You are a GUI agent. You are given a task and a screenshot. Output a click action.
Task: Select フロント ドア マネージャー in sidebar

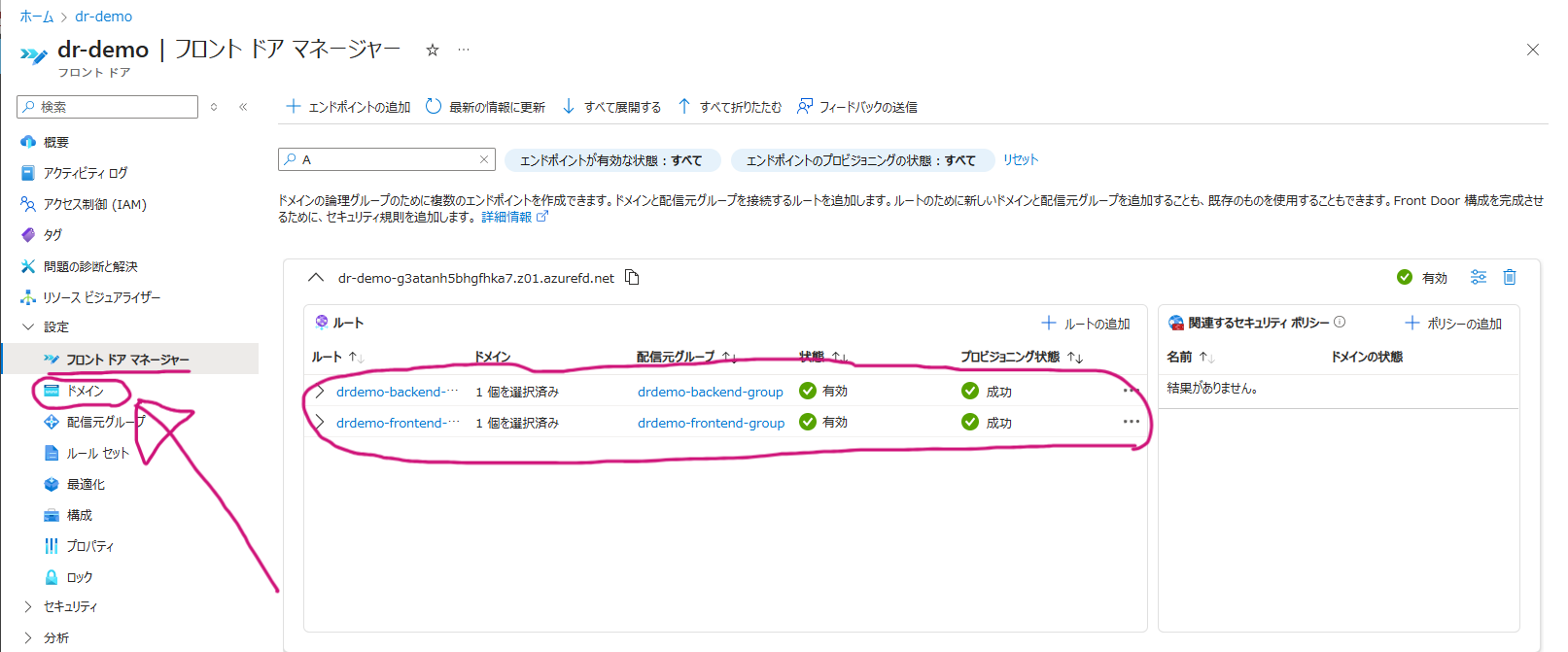(127, 360)
